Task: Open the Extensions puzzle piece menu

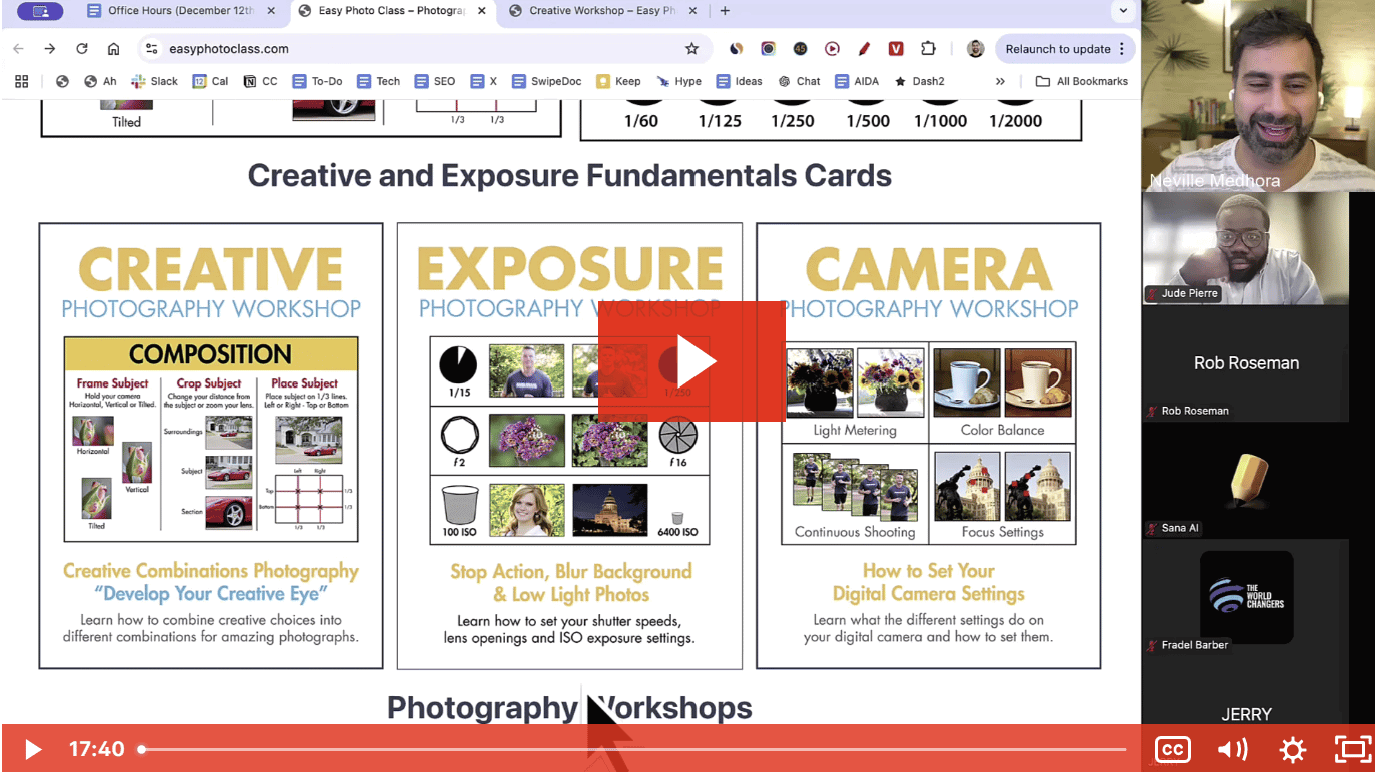Action: (928, 48)
